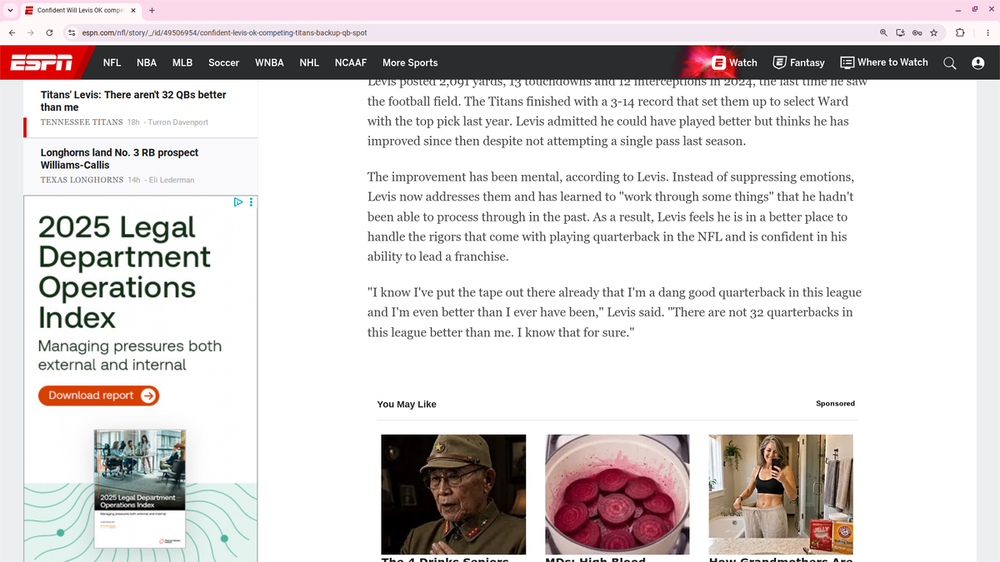Open the ESPN Watch link
1000x562 pixels.
[734, 63]
